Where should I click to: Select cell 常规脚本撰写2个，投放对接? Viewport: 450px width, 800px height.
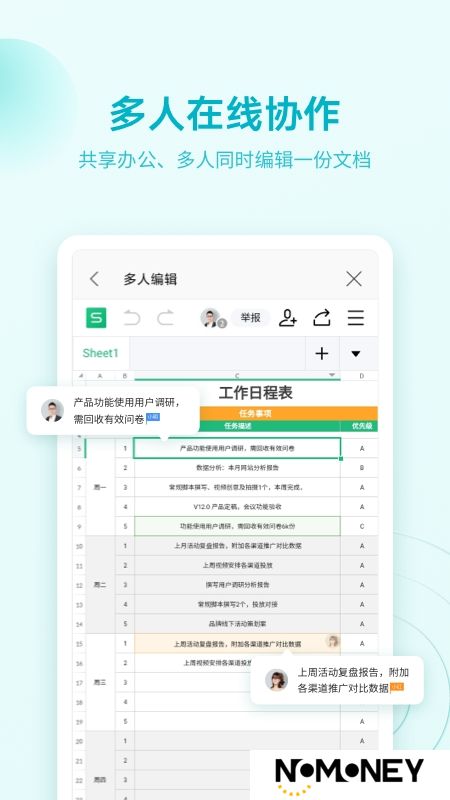[237, 604]
